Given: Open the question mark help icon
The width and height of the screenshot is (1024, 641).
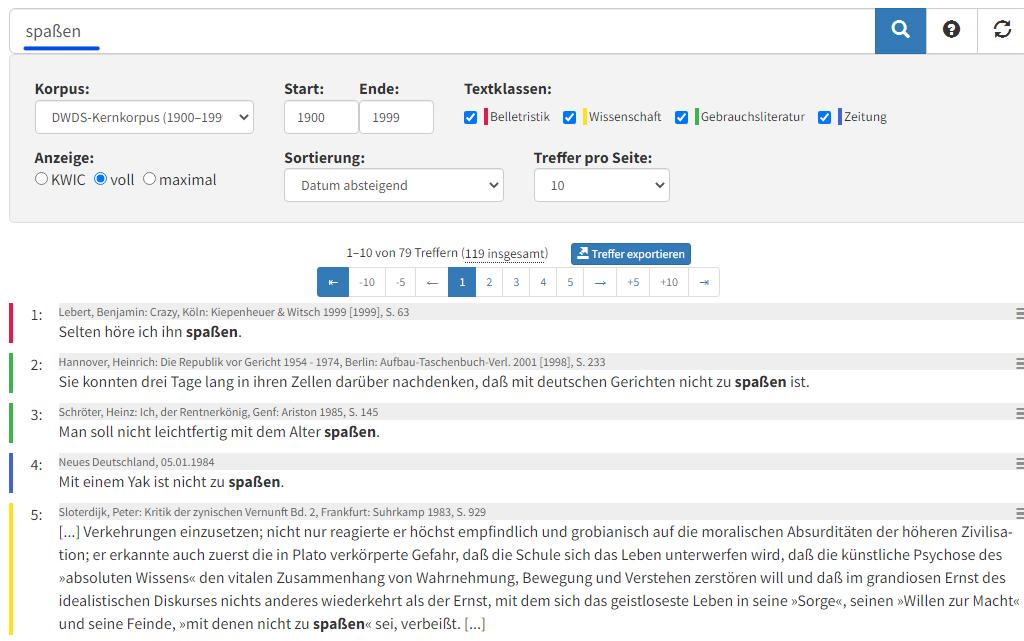Looking at the screenshot, I should (x=951, y=30).
